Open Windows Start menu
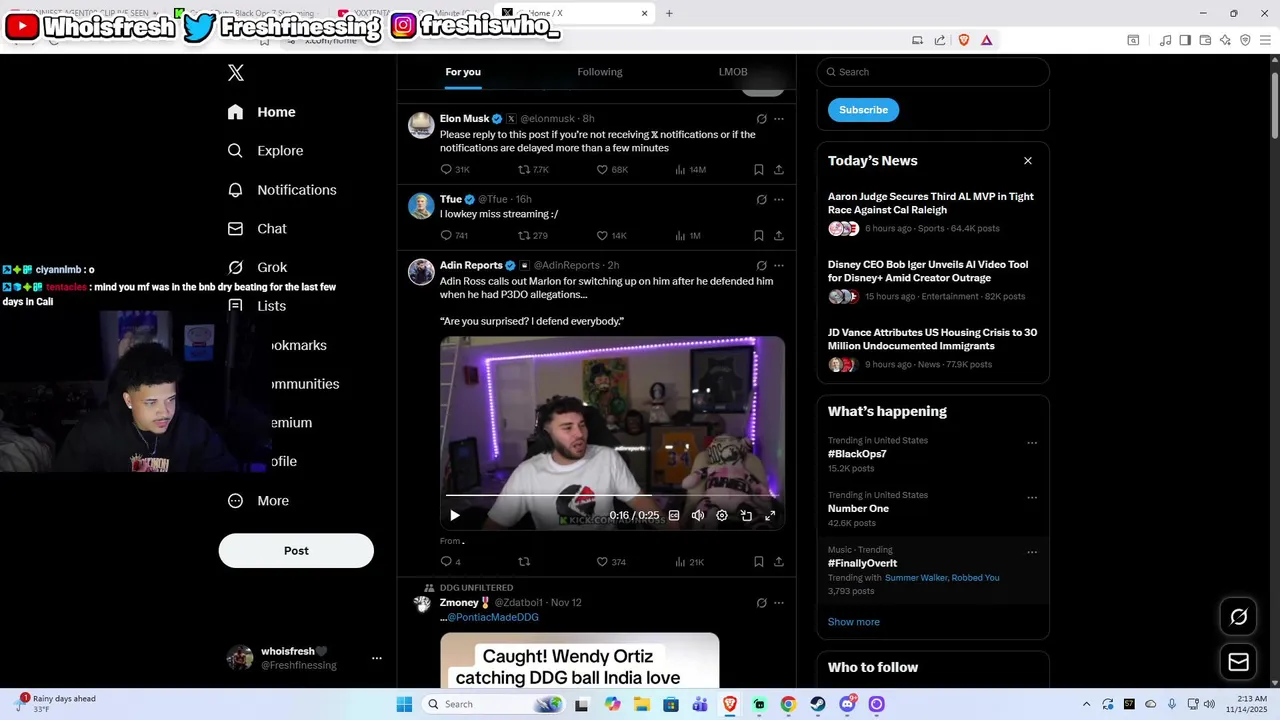 tap(404, 704)
